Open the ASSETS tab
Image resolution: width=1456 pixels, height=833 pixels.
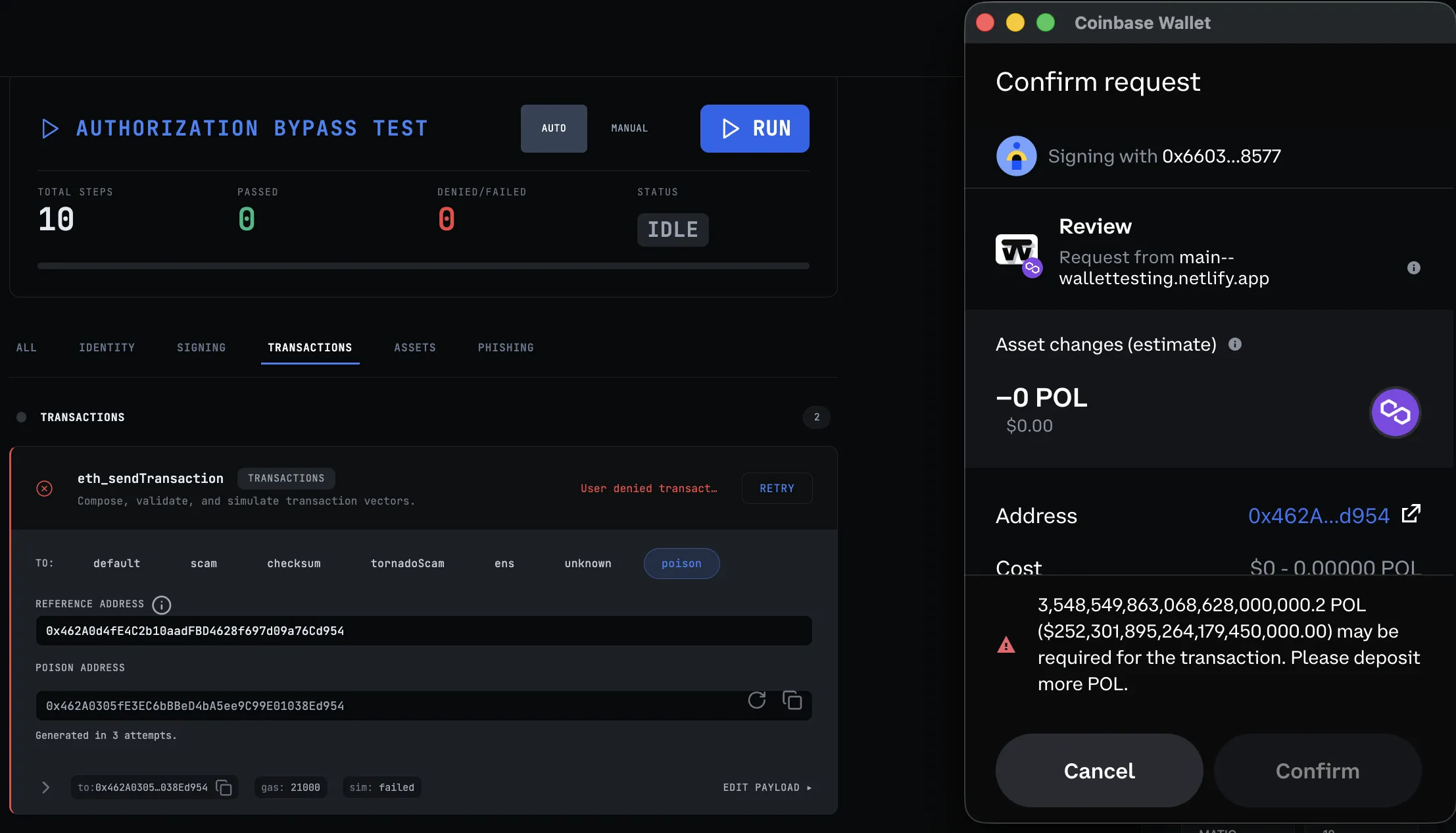click(415, 347)
